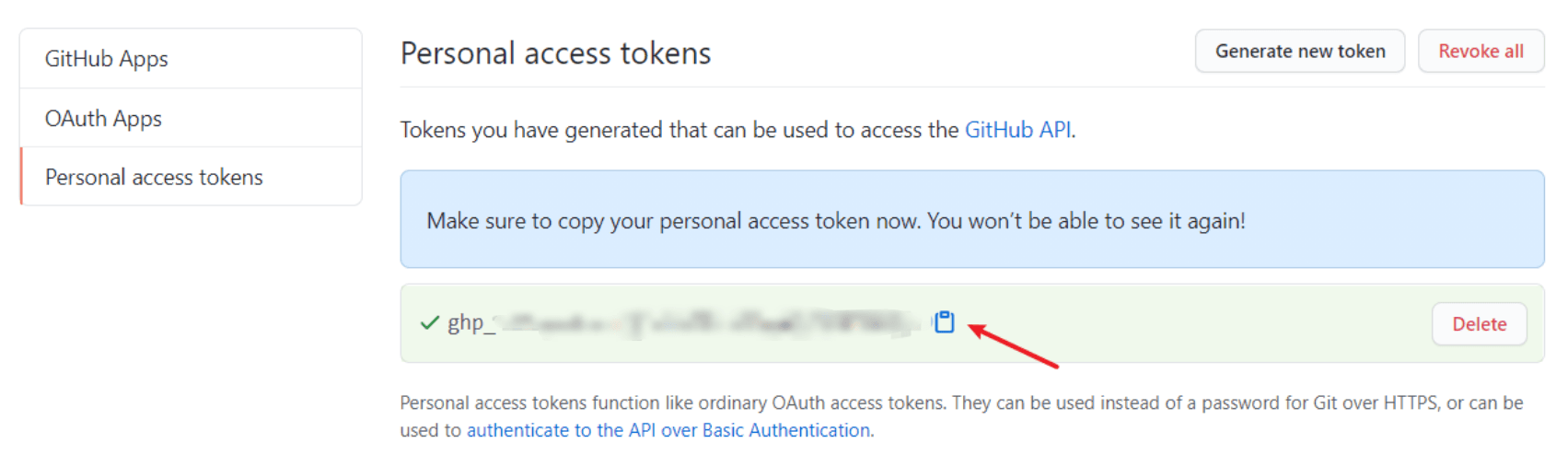Click the blue copy-your-token notice banner
1568x455 pixels.
(971, 219)
